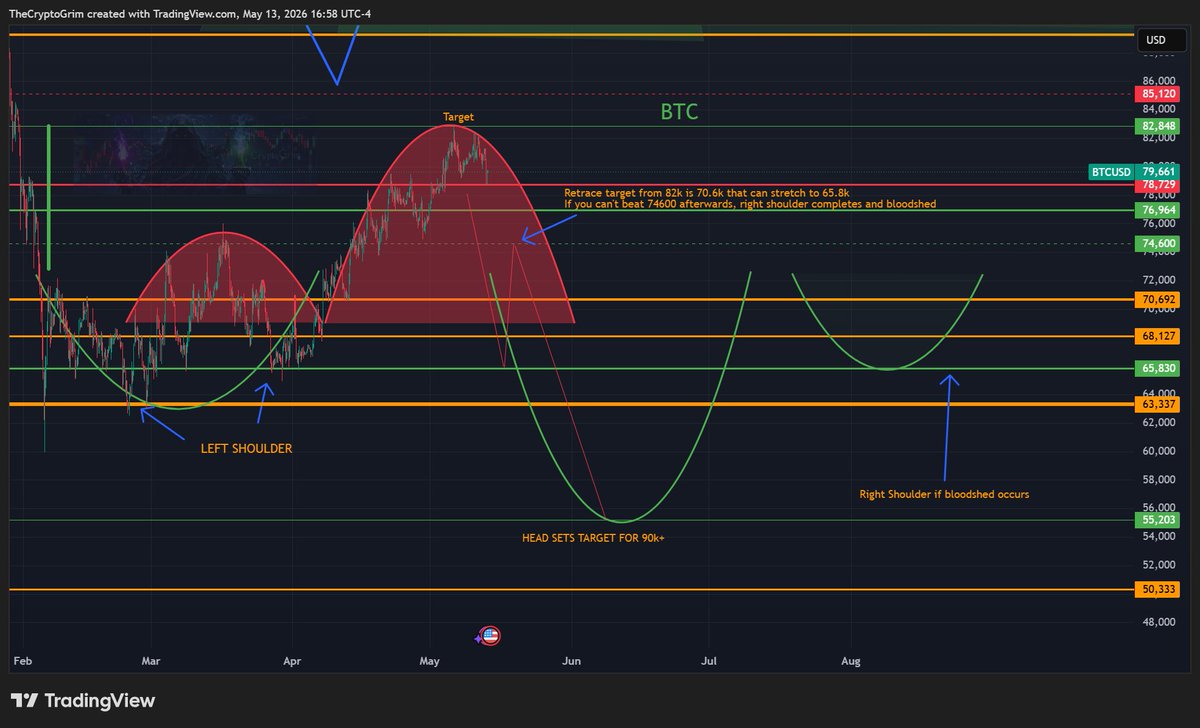The image size is (1200, 728).
Task: Click the TheCryptoGrim created with TradingView header
Action: pos(188,14)
